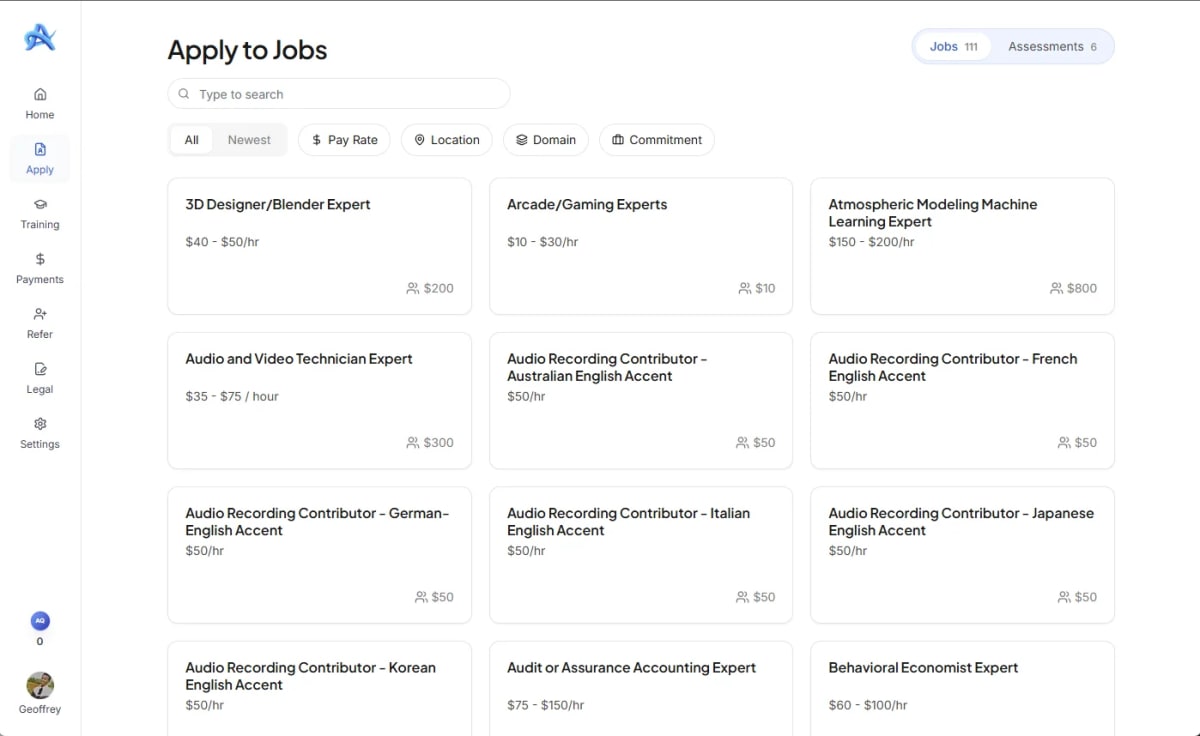Open Australian English Accent recording job
This screenshot has height=736, width=1200.
[641, 401]
